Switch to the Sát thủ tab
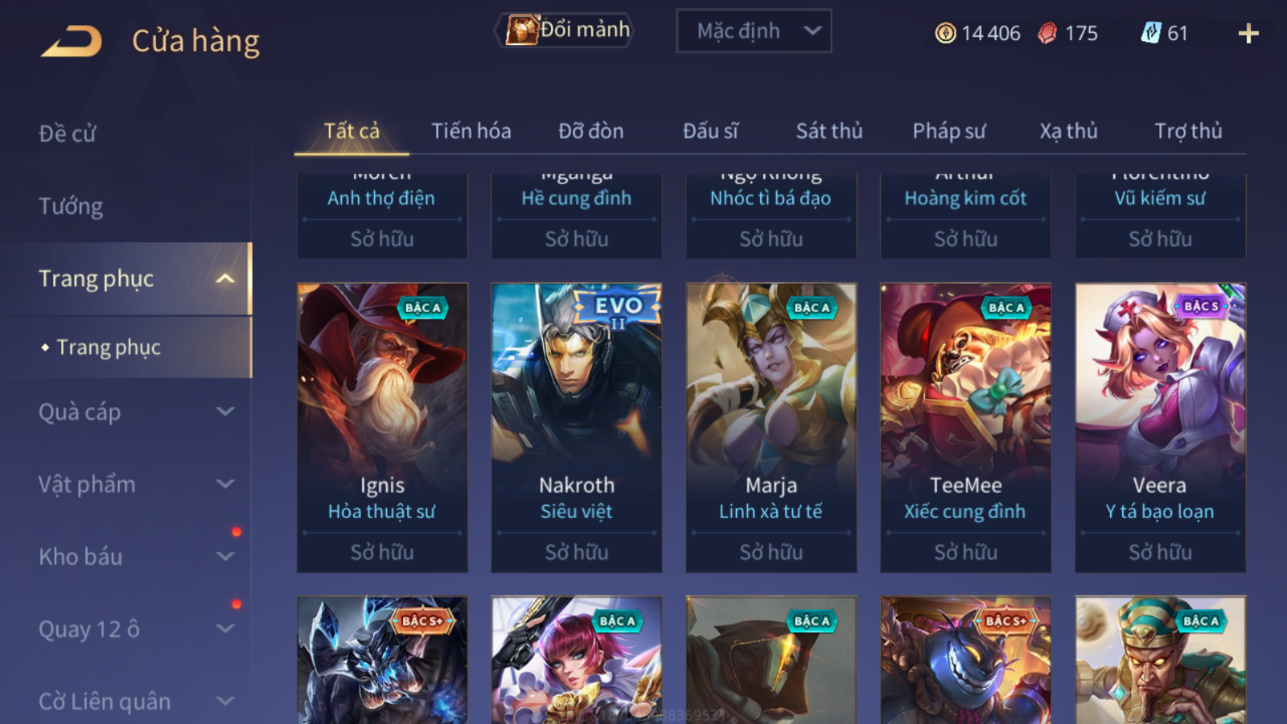The height and width of the screenshot is (724, 1287). (x=829, y=131)
